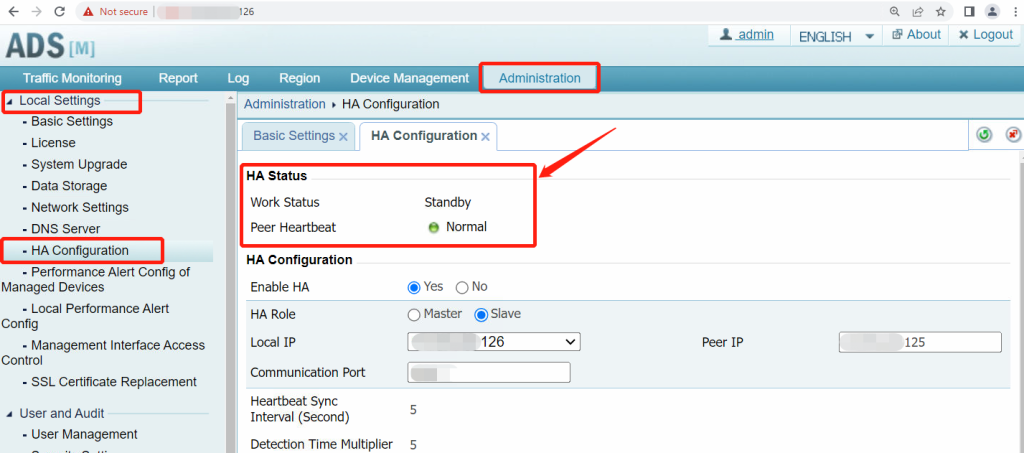
Task: Open the ENGLISH language dropdown
Action: click(x=836, y=37)
